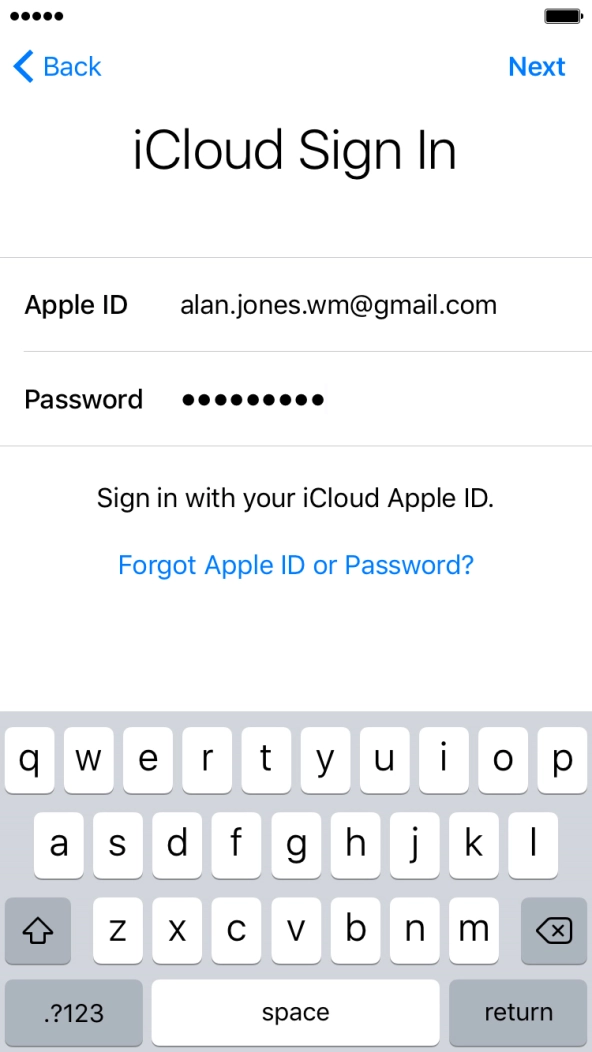
Task: Tap the space bar key
Action: [x=295, y=1012]
